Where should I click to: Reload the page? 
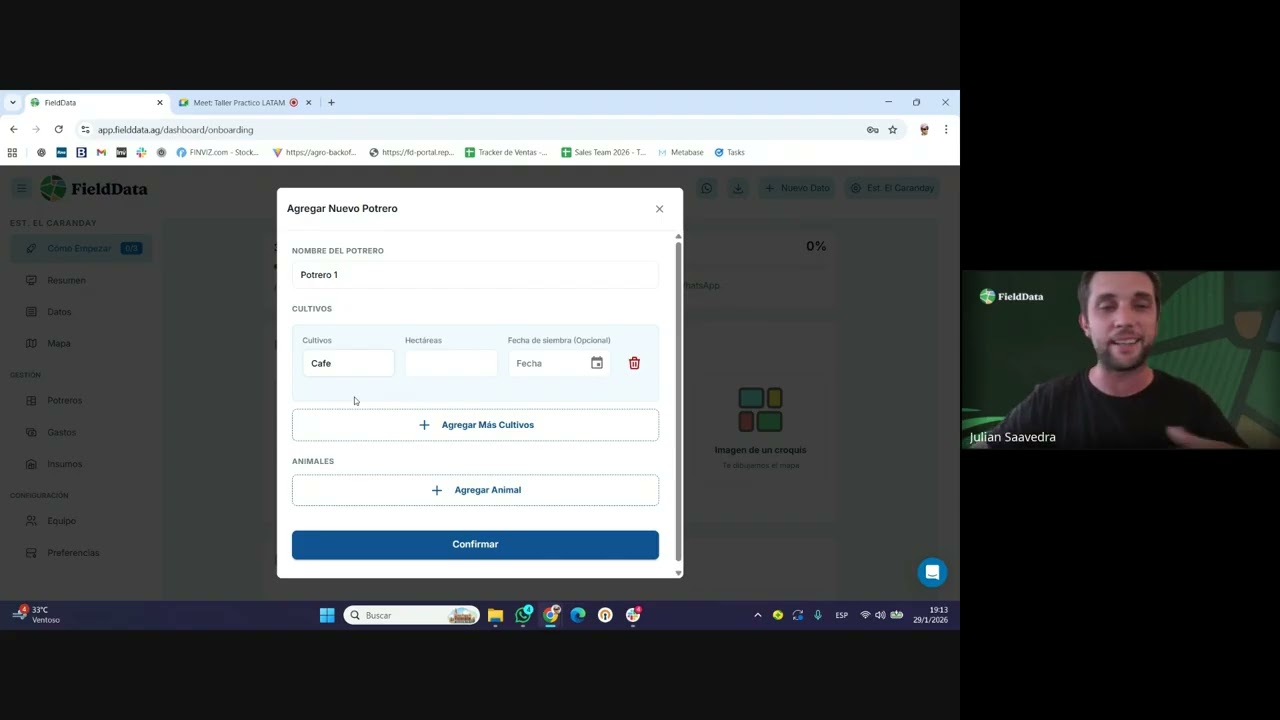tap(59, 129)
